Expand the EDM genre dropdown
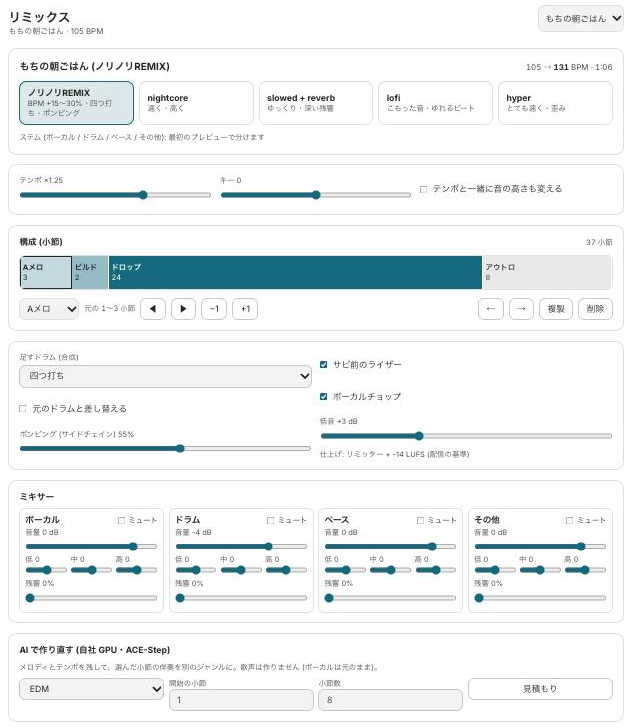Screen dimensions: 633x728 pos(91,689)
